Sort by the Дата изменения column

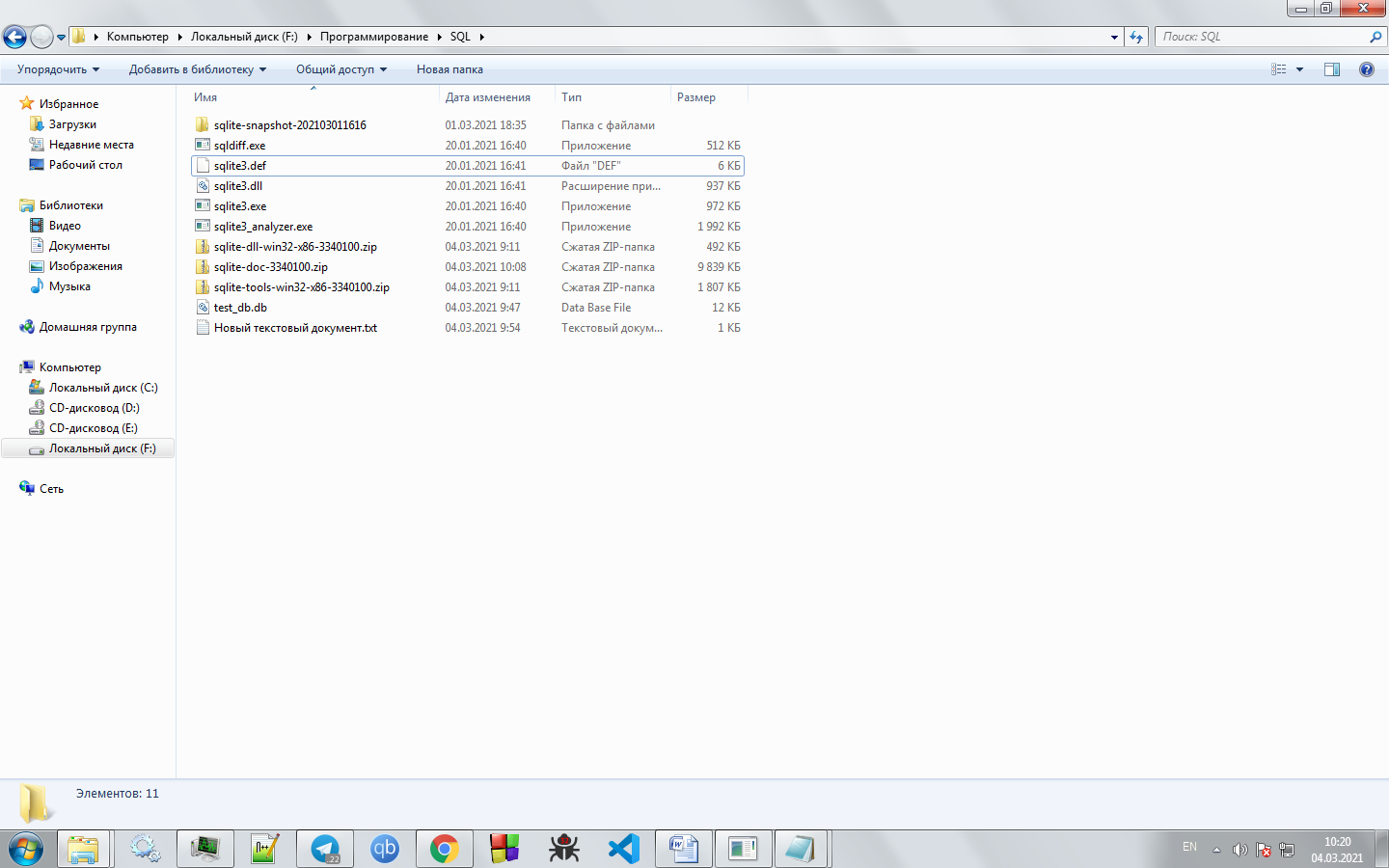[498, 97]
